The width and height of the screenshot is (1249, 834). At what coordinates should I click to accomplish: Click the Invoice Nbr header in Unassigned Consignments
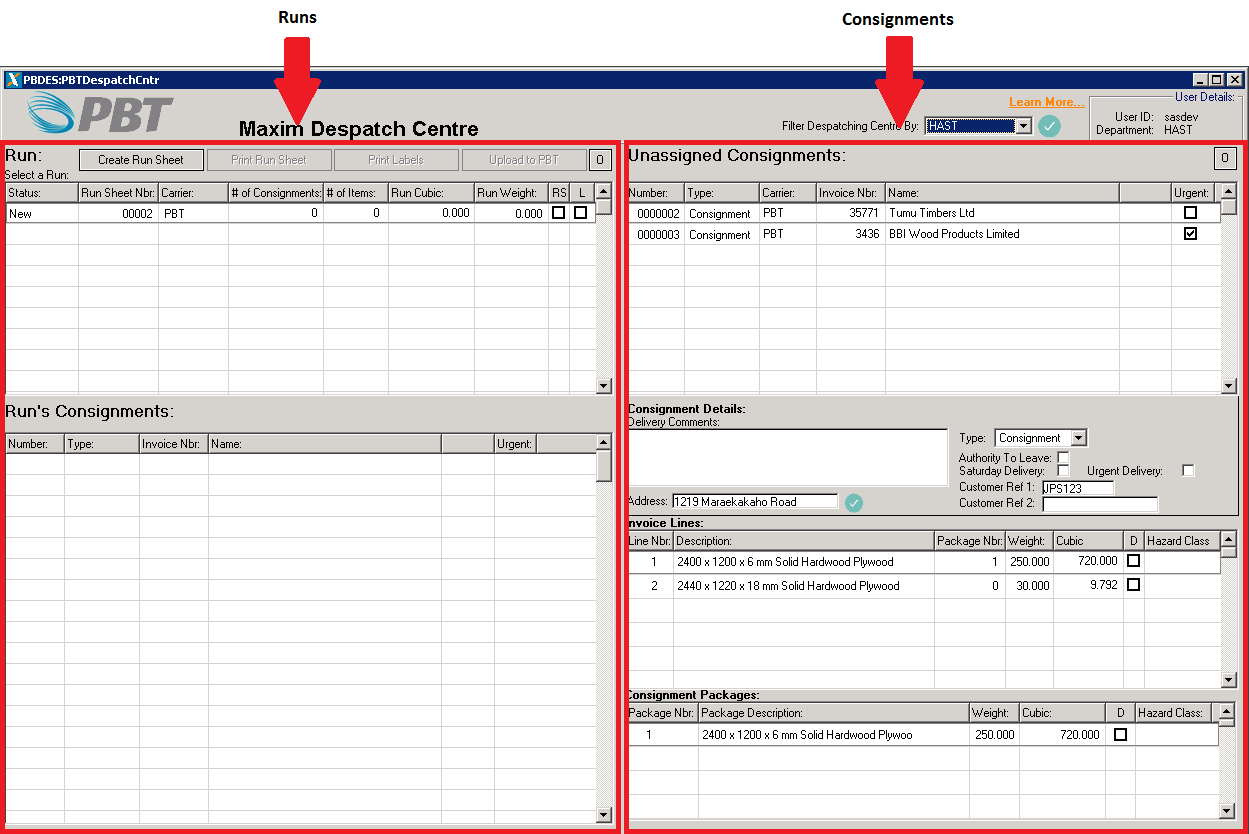point(851,192)
